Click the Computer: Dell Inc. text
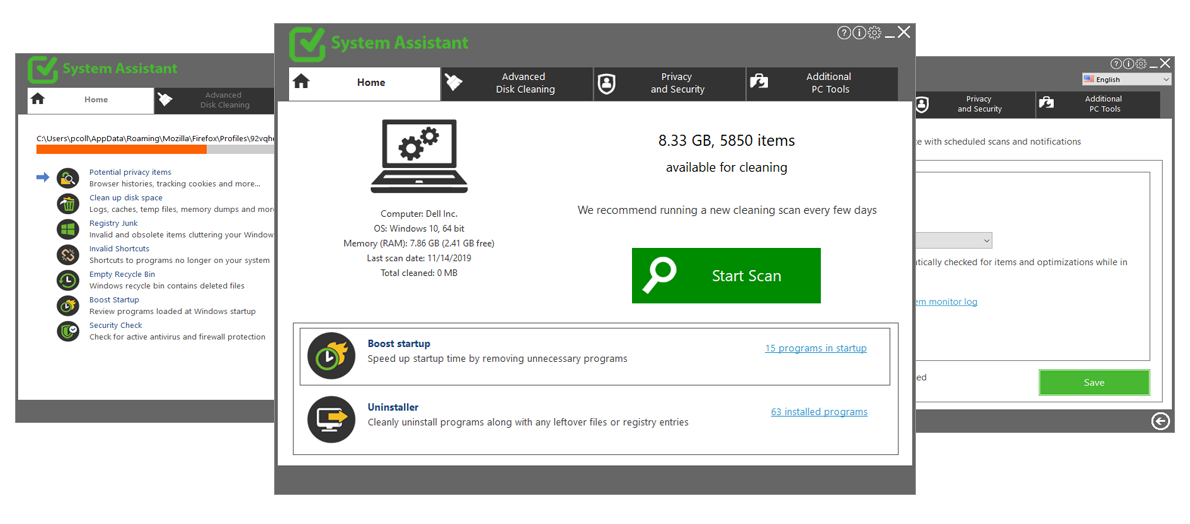Viewport: 1190px width, 524px height. pyautogui.click(x=419, y=214)
